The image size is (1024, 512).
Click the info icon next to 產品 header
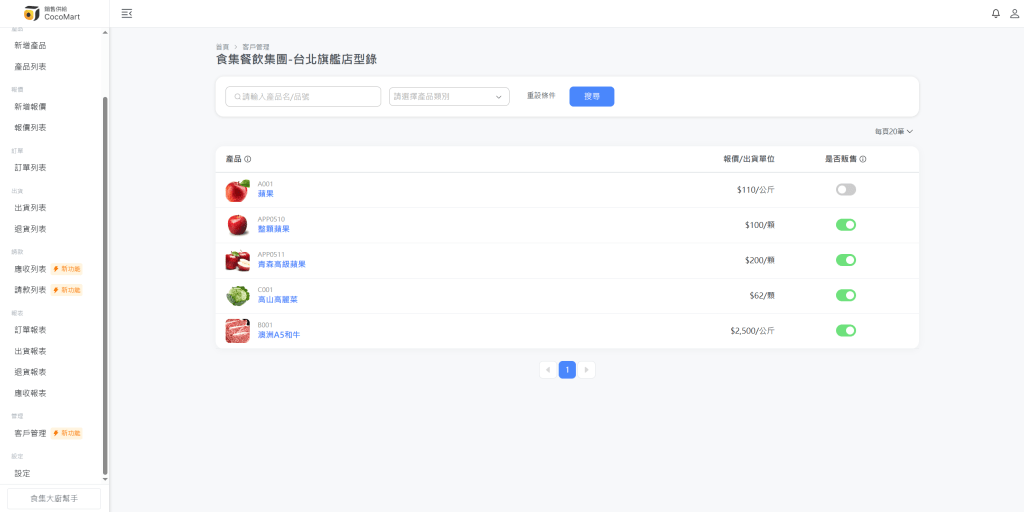point(248,159)
